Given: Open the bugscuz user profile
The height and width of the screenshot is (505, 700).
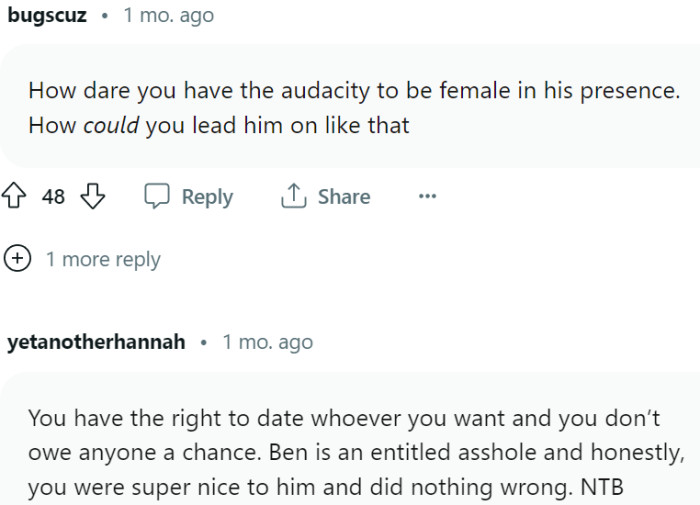Looking at the screenshot, I should 46,16.
